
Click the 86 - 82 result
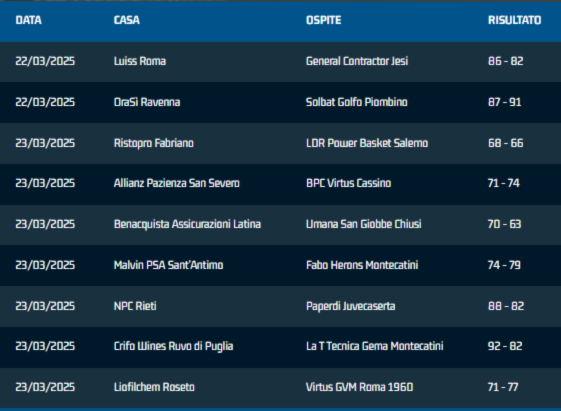(x=506, y=61)
